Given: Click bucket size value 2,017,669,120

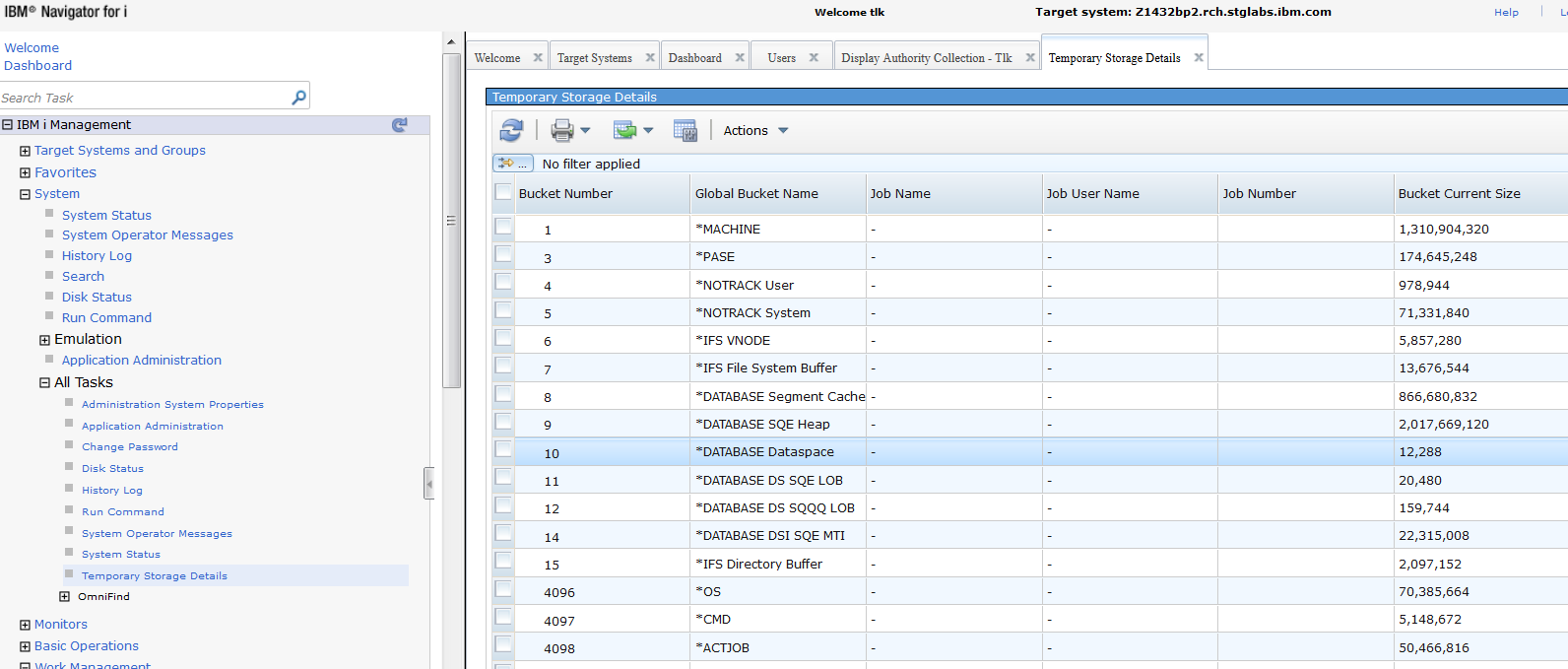Looking at the screenshot, I should click(1443, 424).
